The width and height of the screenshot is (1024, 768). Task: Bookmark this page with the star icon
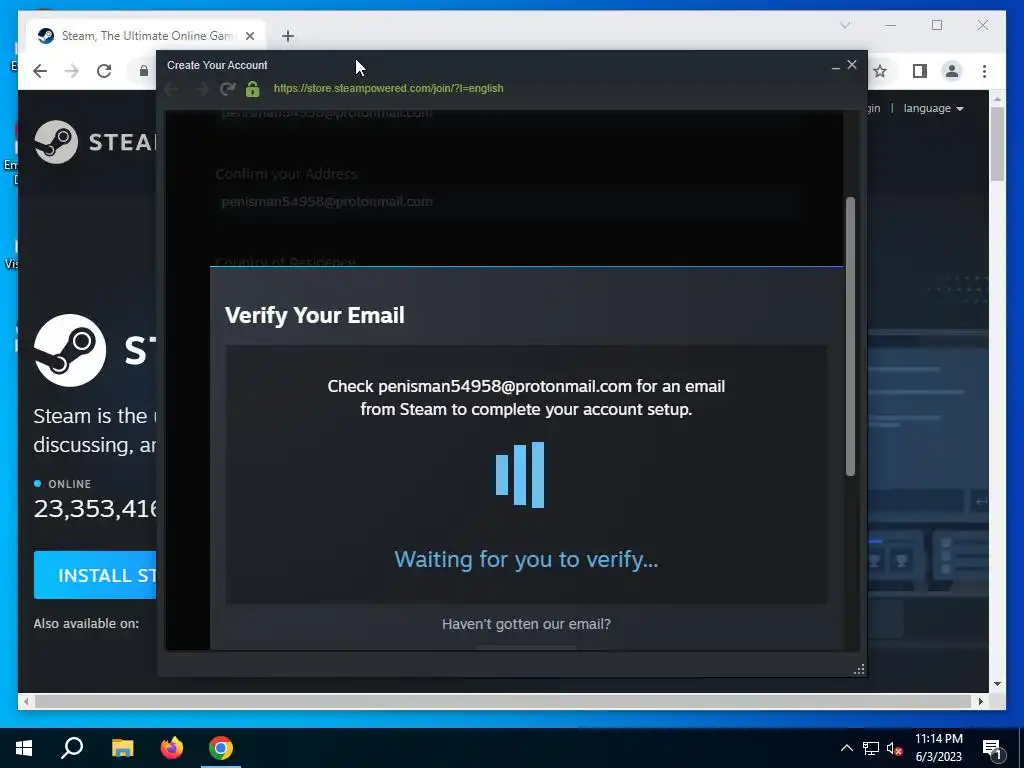[x=880, y=71]
